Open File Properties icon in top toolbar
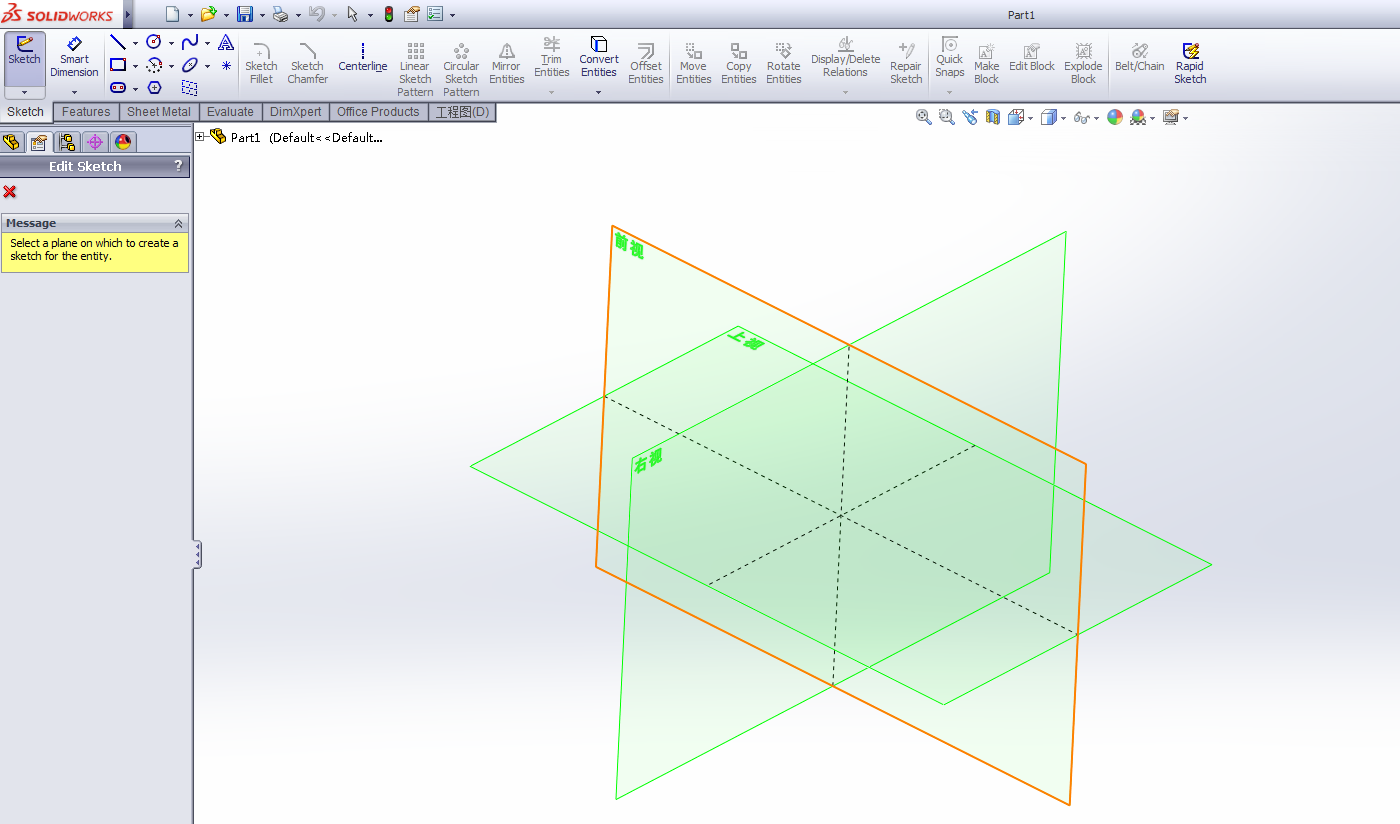 (x=412, y=14)
